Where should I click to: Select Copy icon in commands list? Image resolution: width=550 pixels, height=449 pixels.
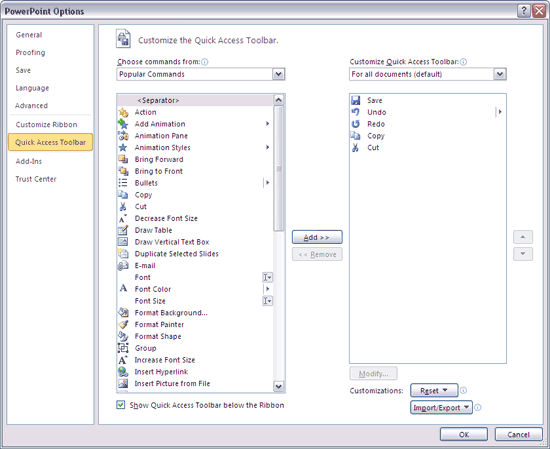(x=123, y=195)
